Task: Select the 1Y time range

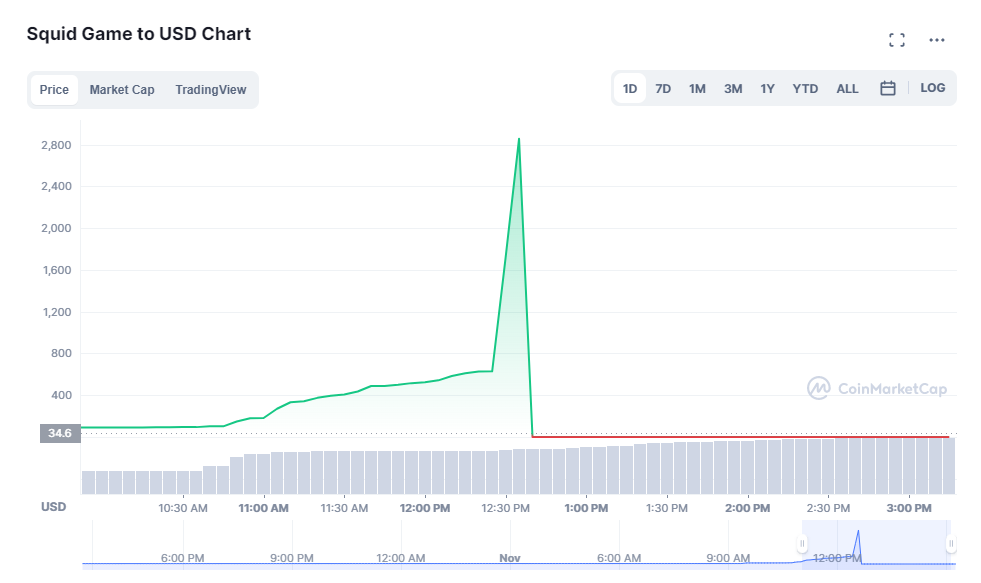Action: [768, 89]
